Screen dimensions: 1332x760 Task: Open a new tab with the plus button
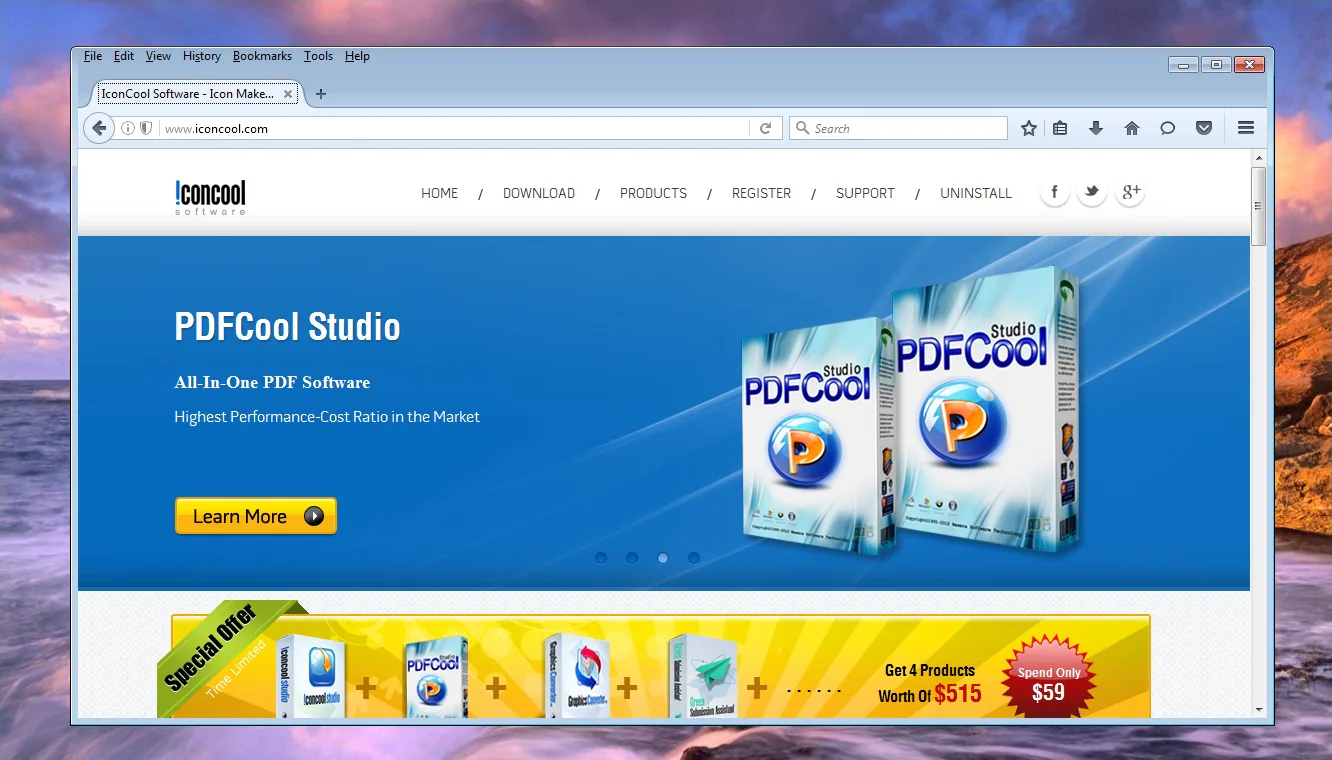point(321,94)
